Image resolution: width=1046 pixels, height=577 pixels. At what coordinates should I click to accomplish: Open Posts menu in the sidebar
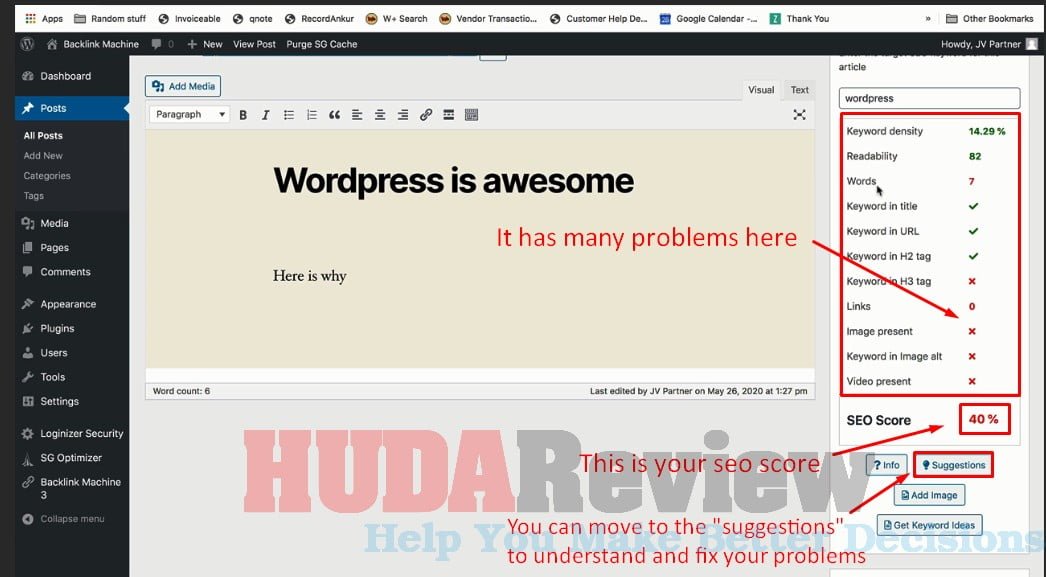click(72, 108)
